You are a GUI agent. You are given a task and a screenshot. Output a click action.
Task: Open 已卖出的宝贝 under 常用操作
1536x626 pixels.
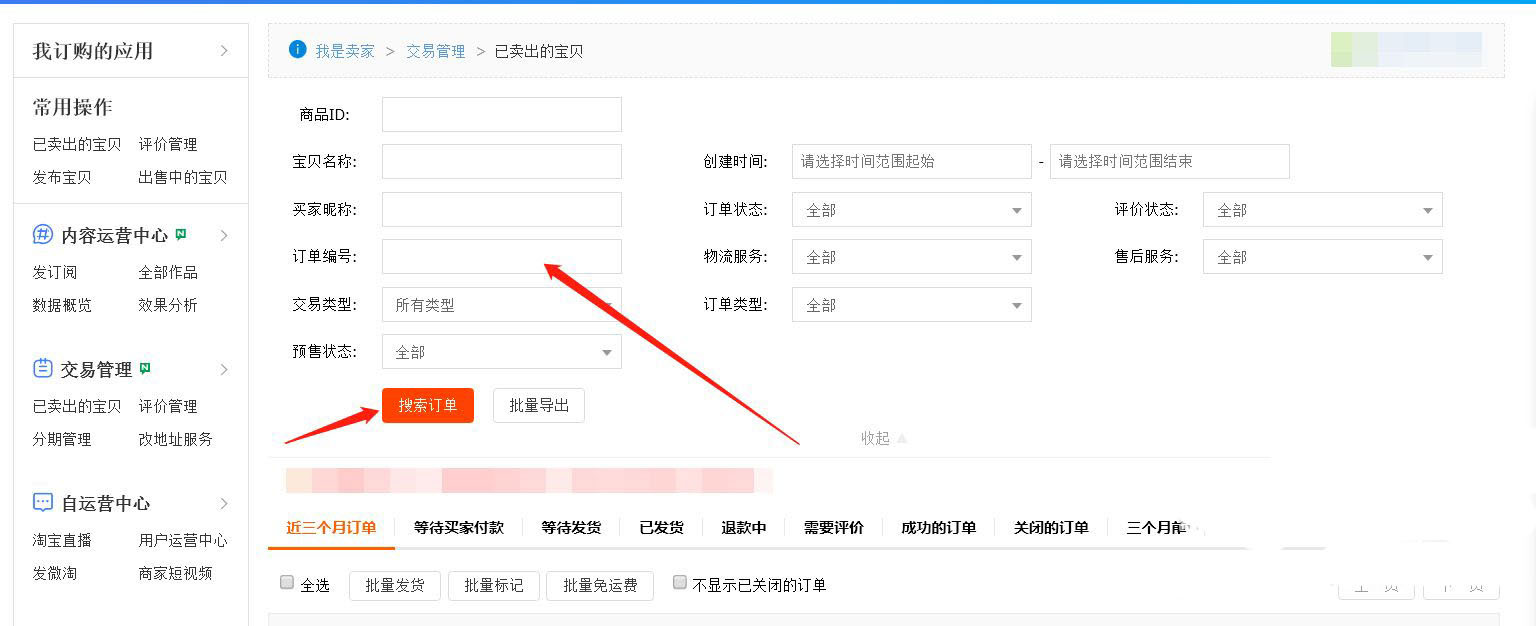77,144
